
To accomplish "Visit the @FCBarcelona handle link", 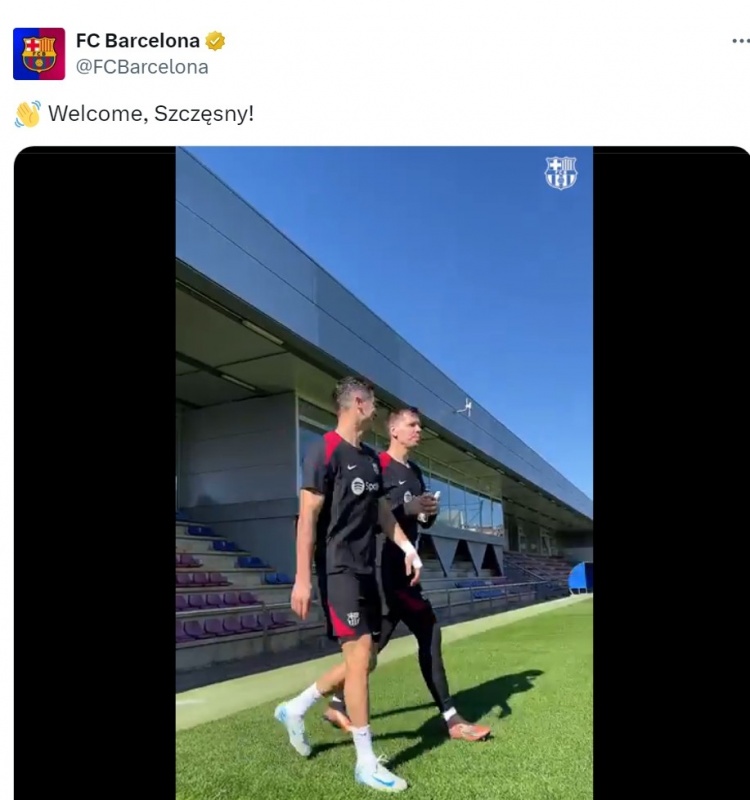I will click(142, 67).
